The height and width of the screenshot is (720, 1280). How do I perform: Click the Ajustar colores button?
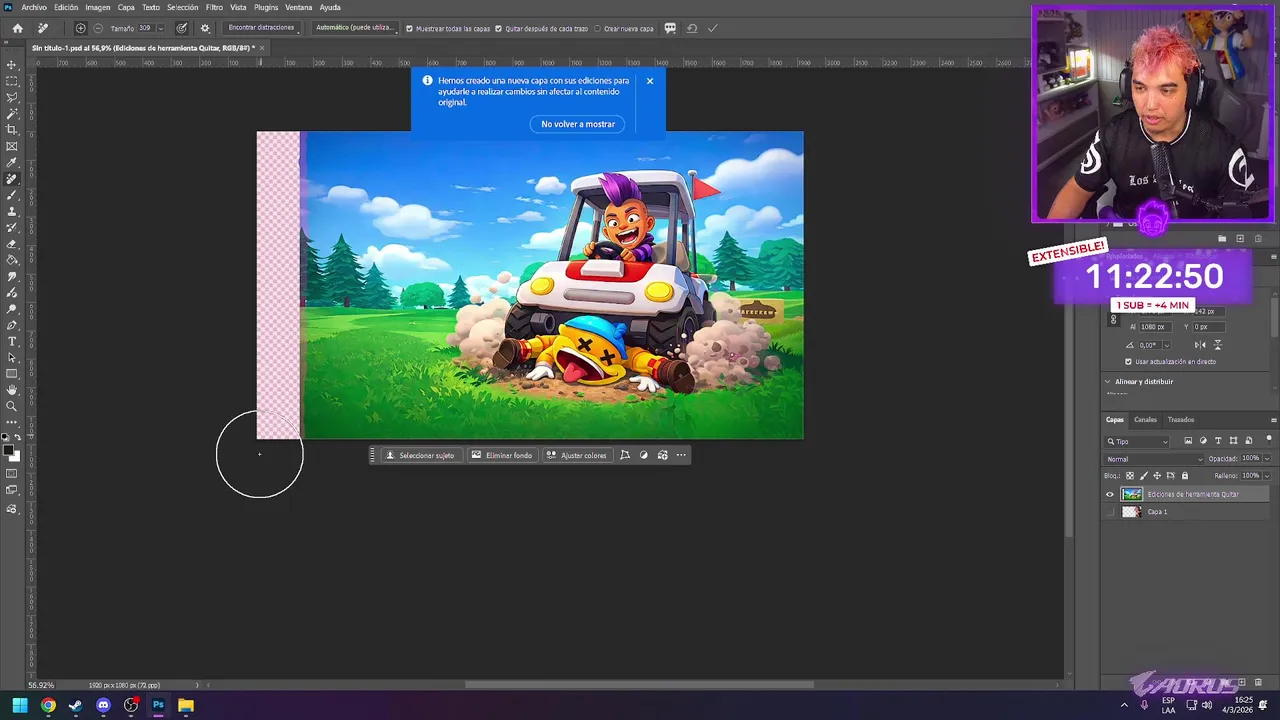pos(577,455)
